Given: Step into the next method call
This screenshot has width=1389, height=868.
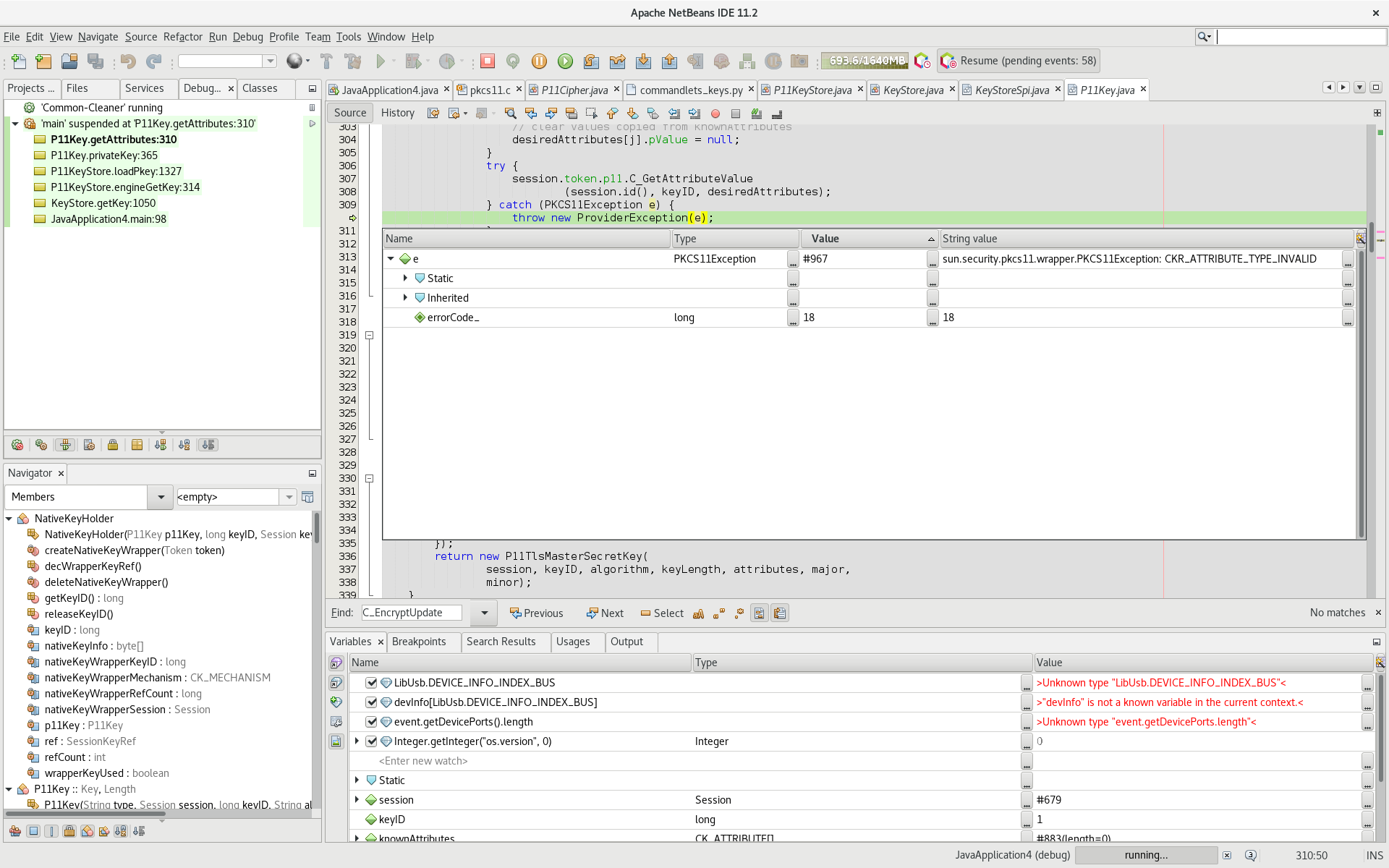Looking at the screenshot, I should pos(644,61).
